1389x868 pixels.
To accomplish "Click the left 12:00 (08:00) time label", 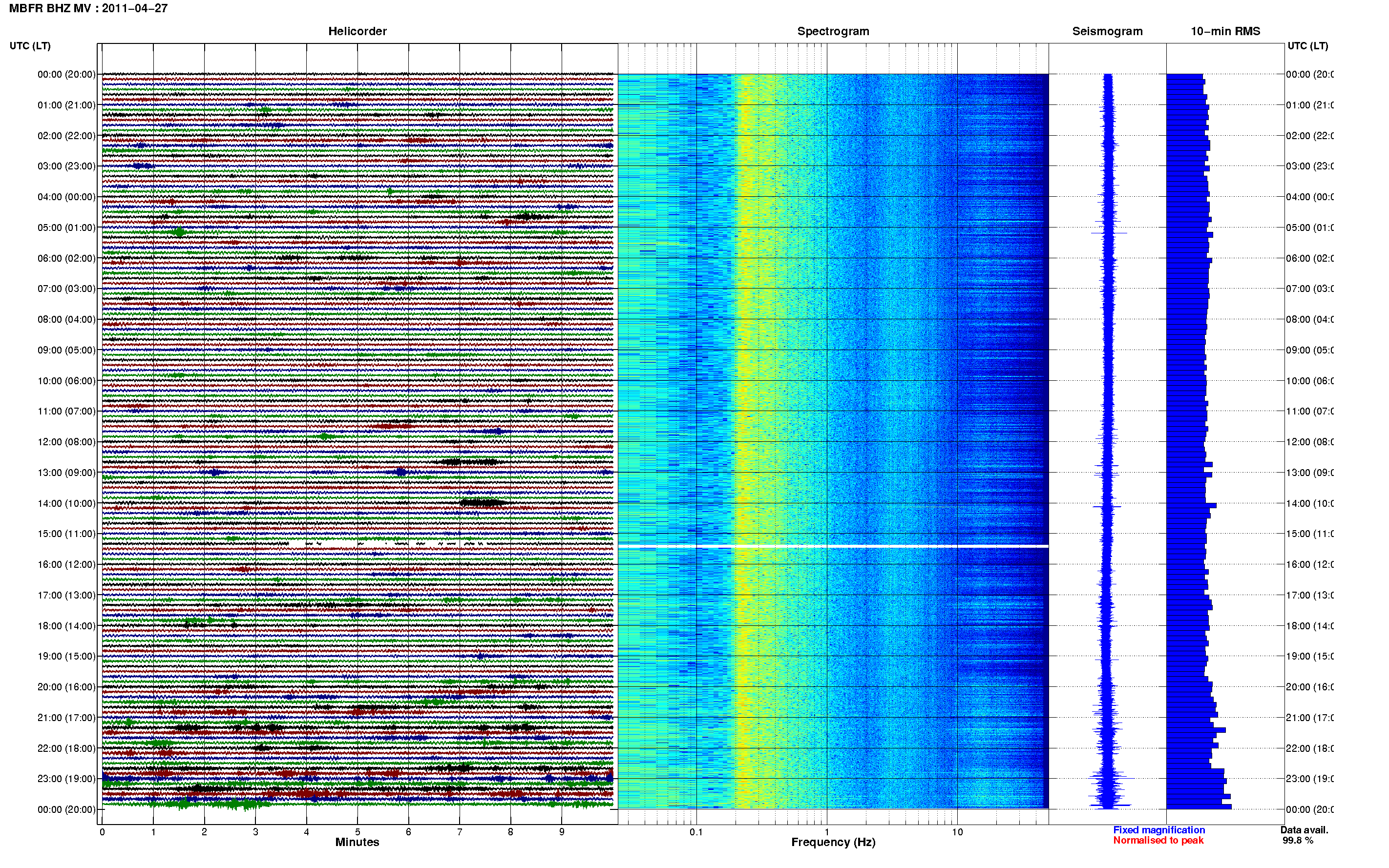I will click(66, 442).
